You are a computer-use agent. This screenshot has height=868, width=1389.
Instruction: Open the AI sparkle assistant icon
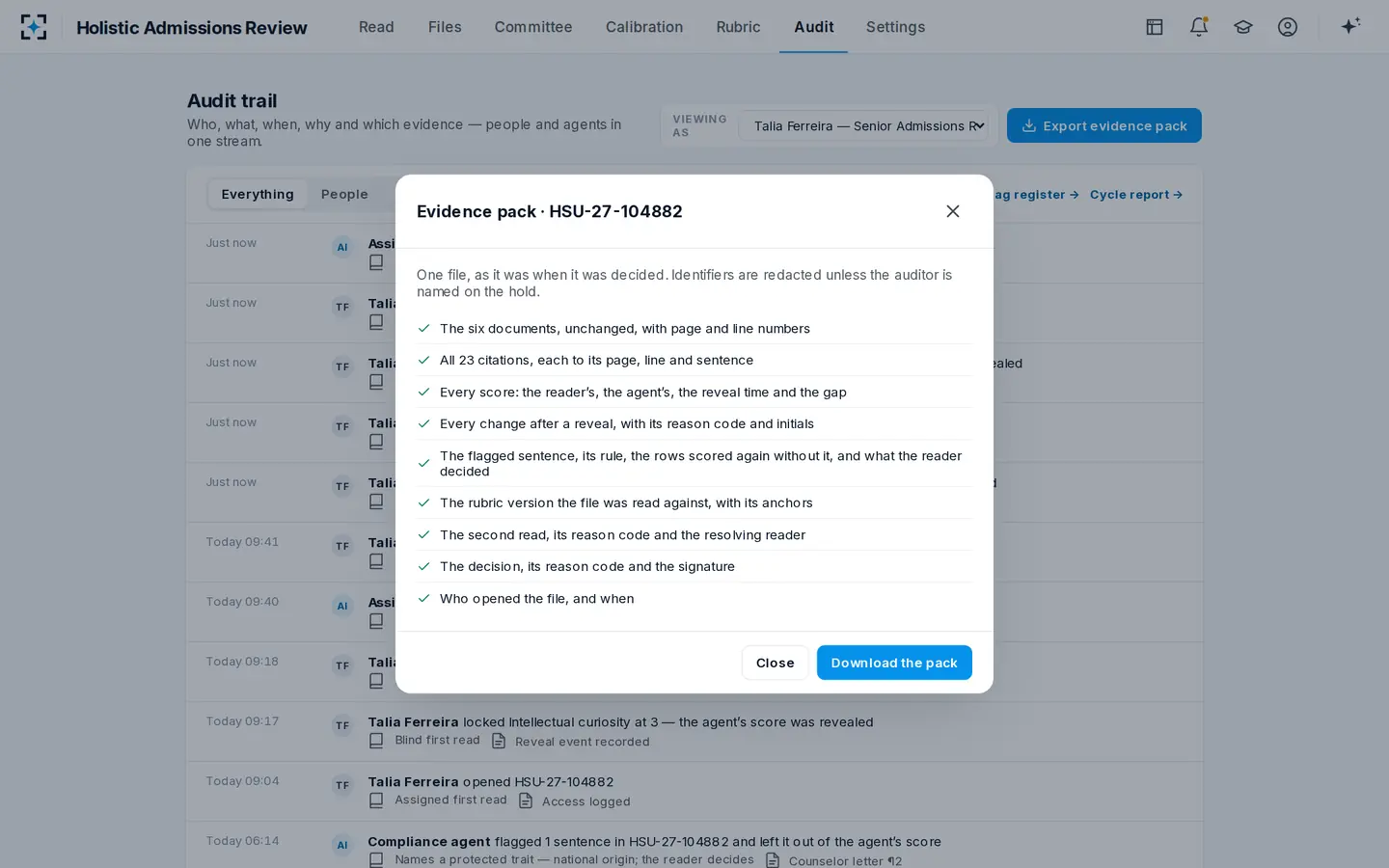[x=1350, y=26]
